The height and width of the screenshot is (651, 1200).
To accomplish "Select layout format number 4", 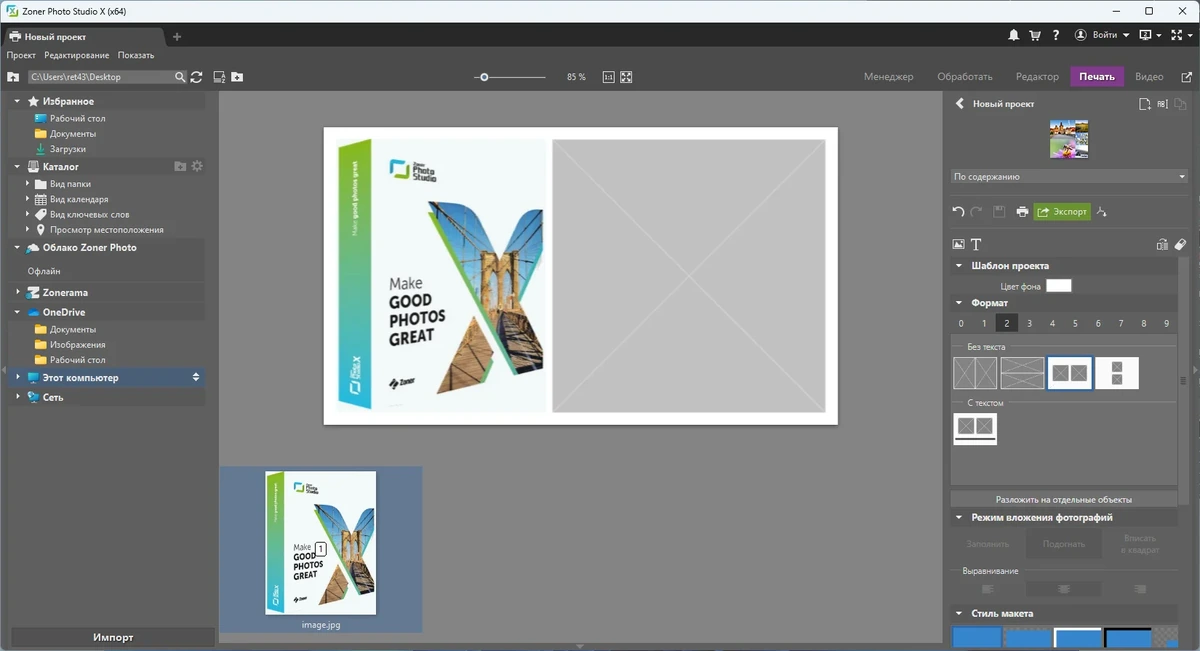I will 1052,323.
